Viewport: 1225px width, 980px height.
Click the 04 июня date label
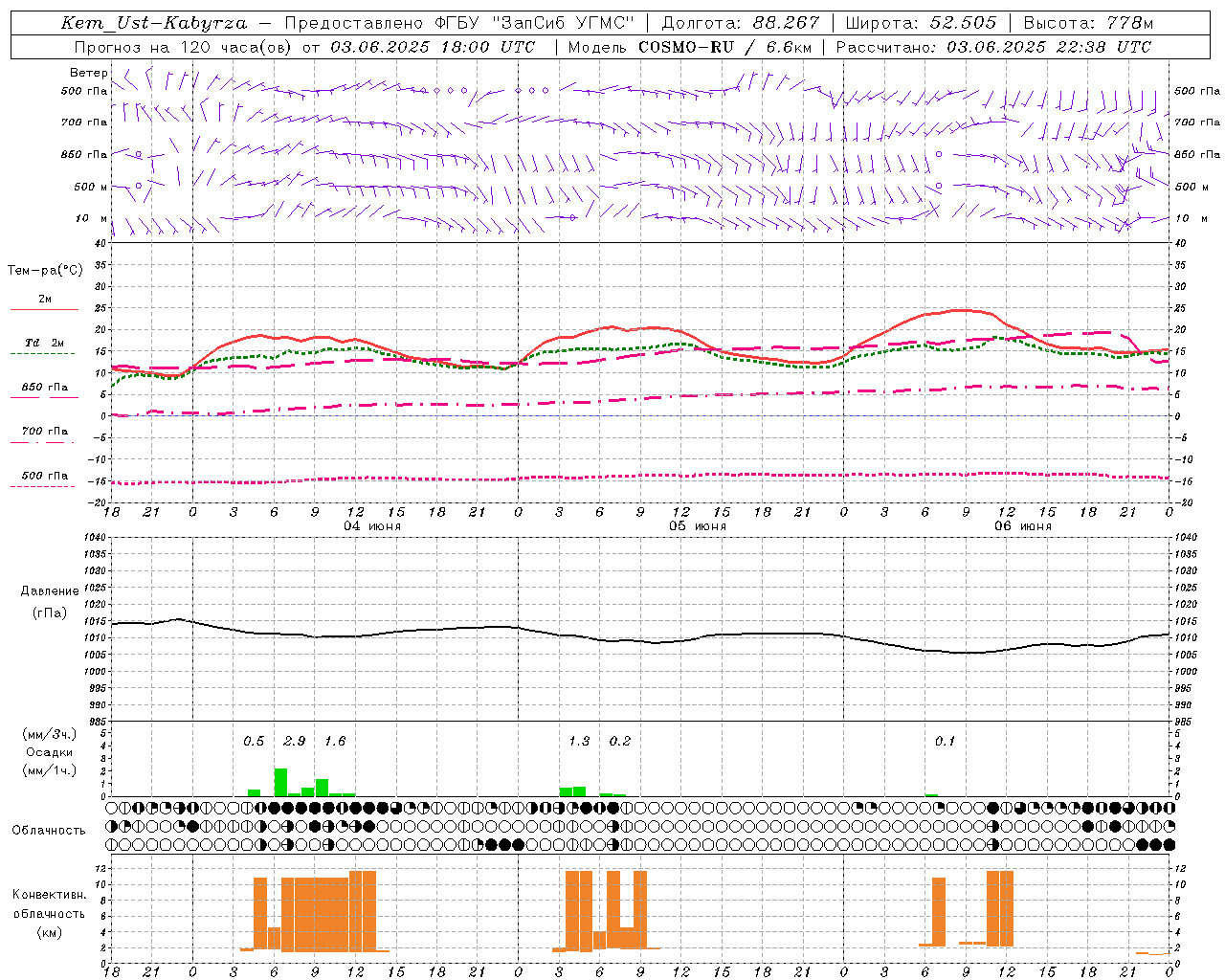[x=372, y=526]
